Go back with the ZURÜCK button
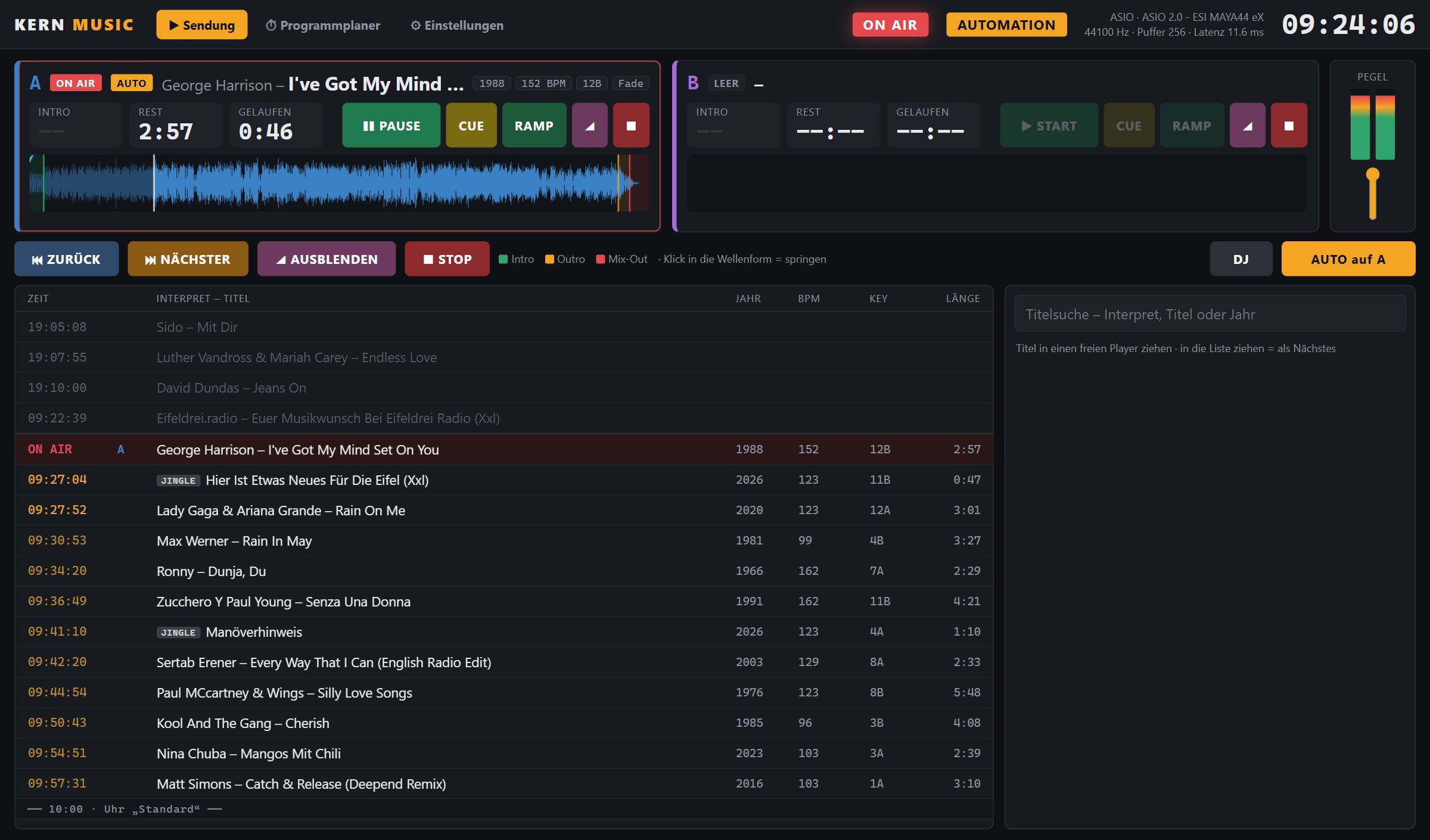This screenshot has width=1430, height=840. tap(66, 259)
